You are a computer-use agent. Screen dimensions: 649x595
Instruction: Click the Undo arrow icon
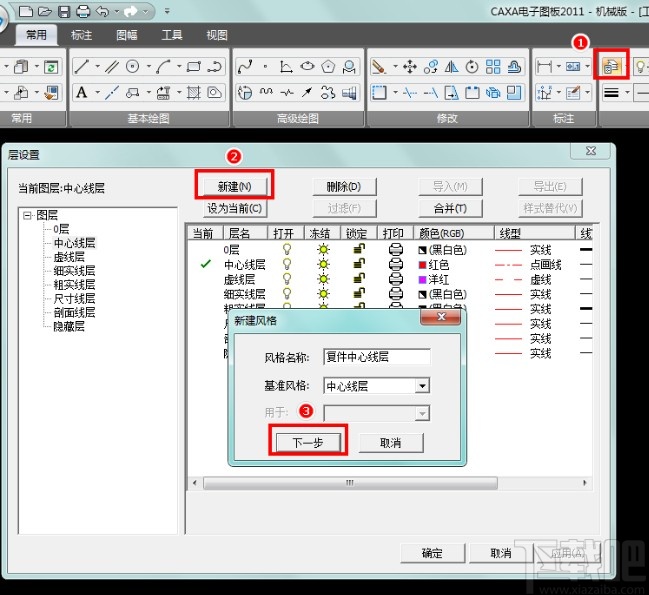[x=102, y=11]
